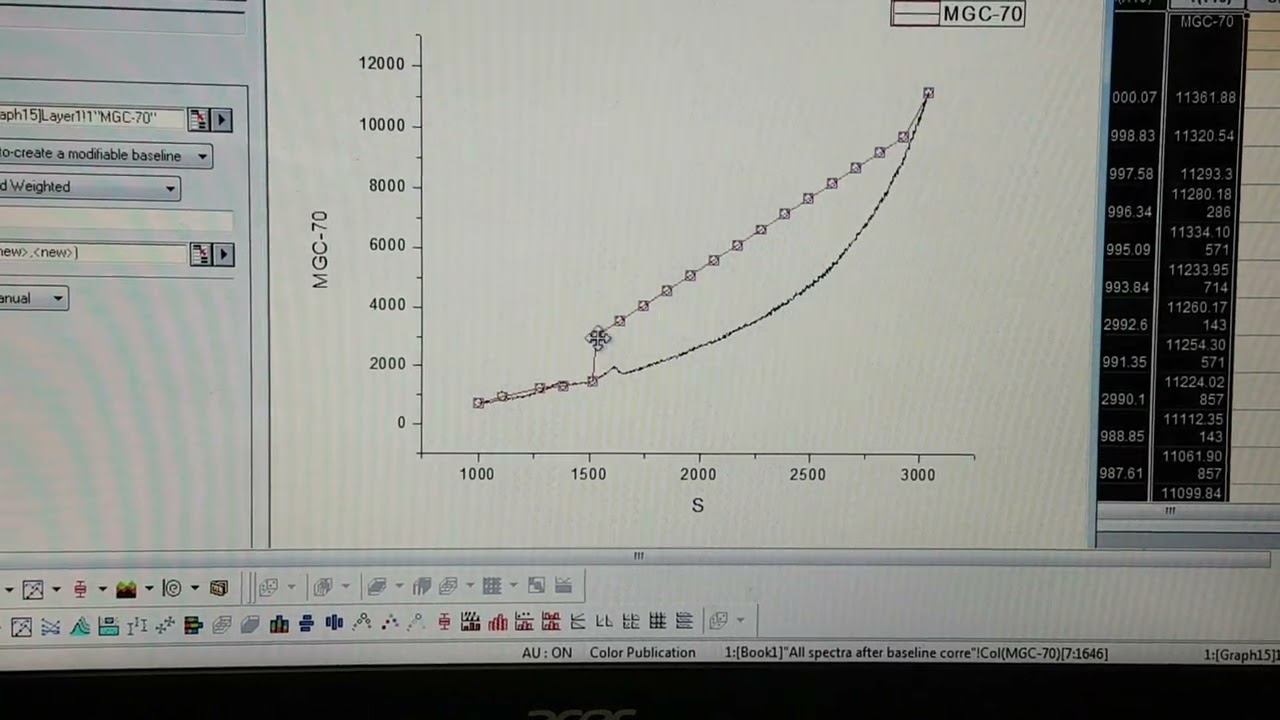Open the dropdown arrow beside the red box chart icon

pos(102,589)
